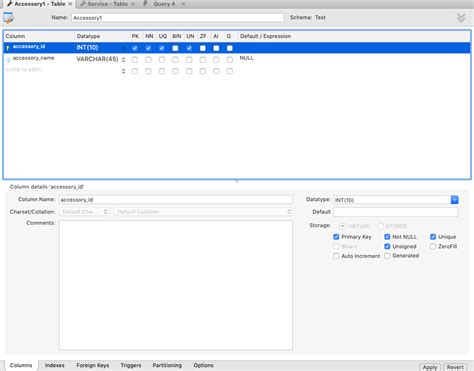Select the Columns tab
The image size is (474, 371).
[21, 365]
